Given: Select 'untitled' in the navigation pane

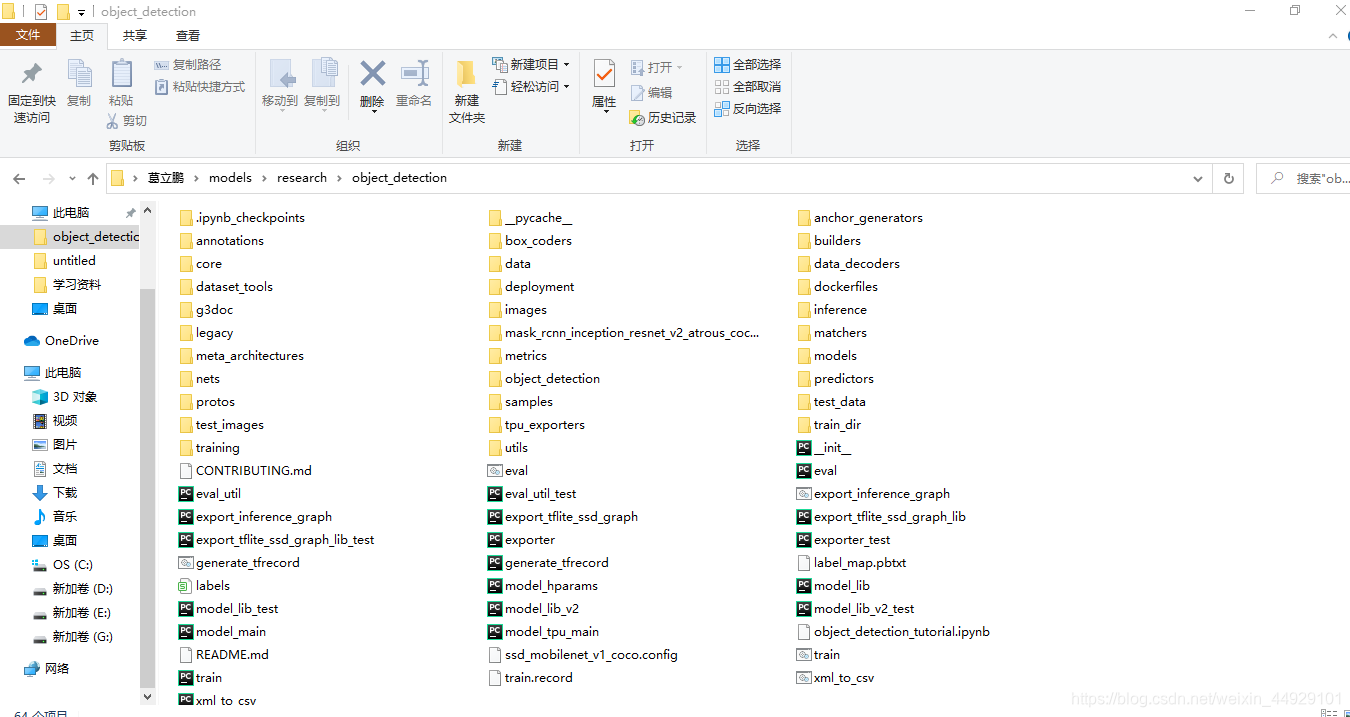Looking at the screenshot, I should pyautogui.click(x=74, y=261).
